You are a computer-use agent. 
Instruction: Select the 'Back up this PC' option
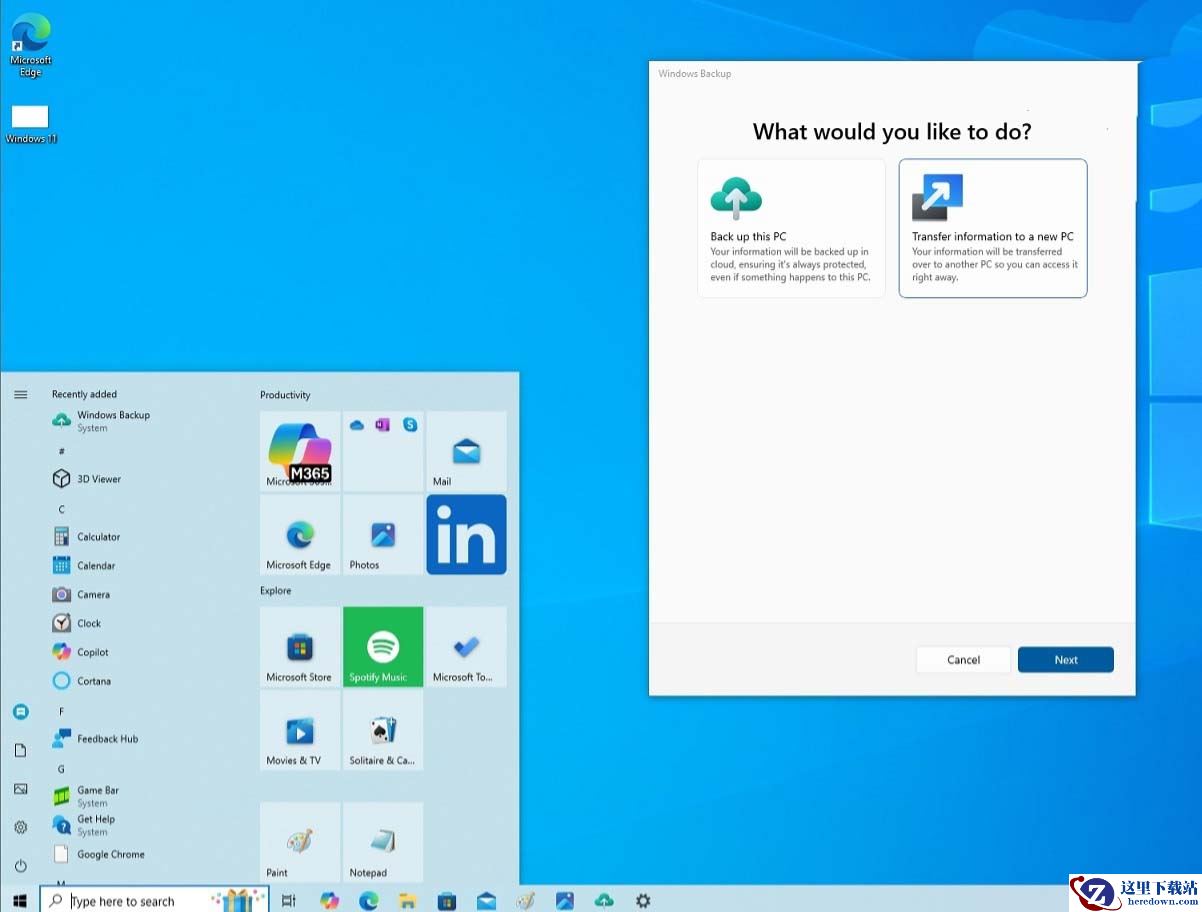click(791, 228)
